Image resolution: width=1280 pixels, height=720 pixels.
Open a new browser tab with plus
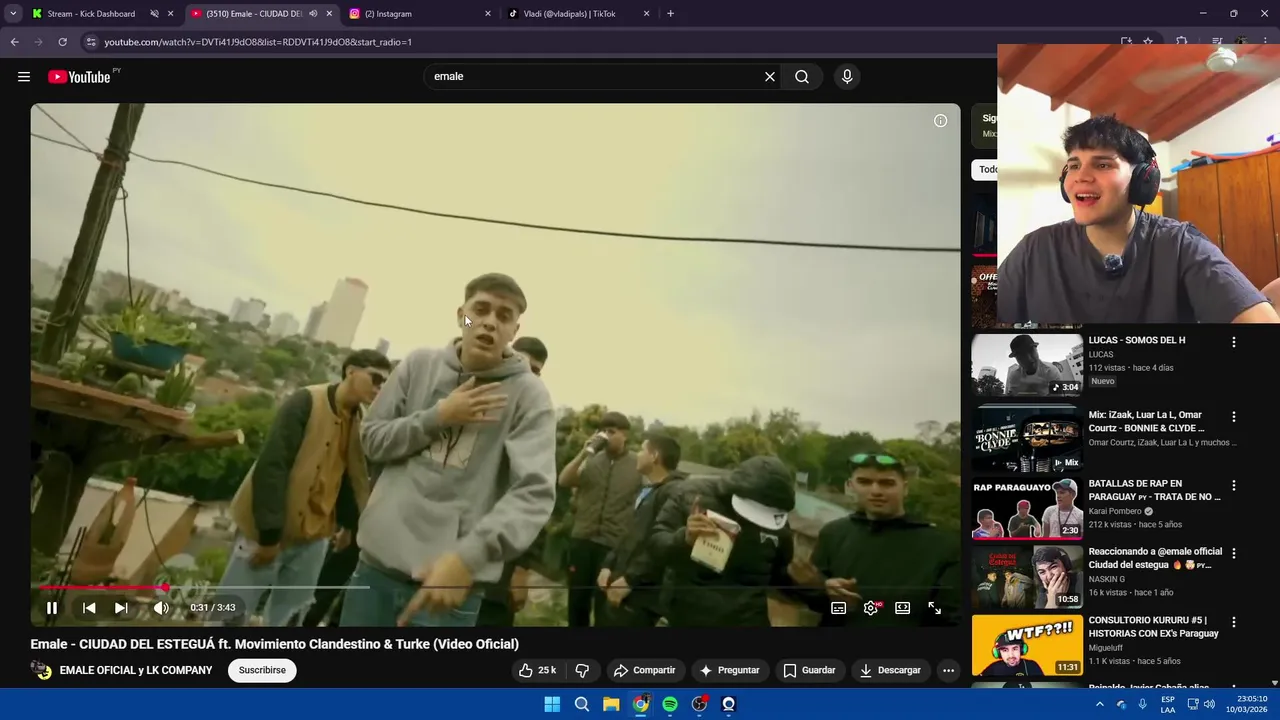point(670,14)
